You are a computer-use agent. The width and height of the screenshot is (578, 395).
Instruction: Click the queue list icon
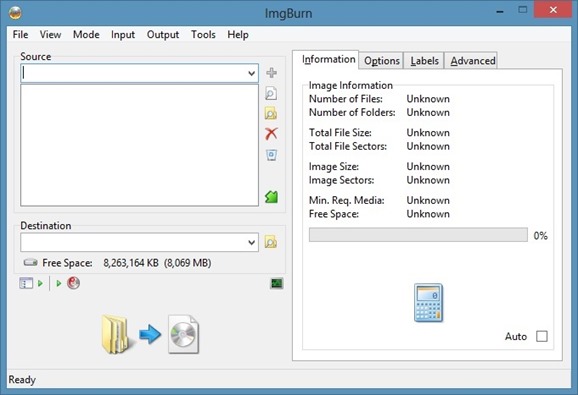click(26, 283)
